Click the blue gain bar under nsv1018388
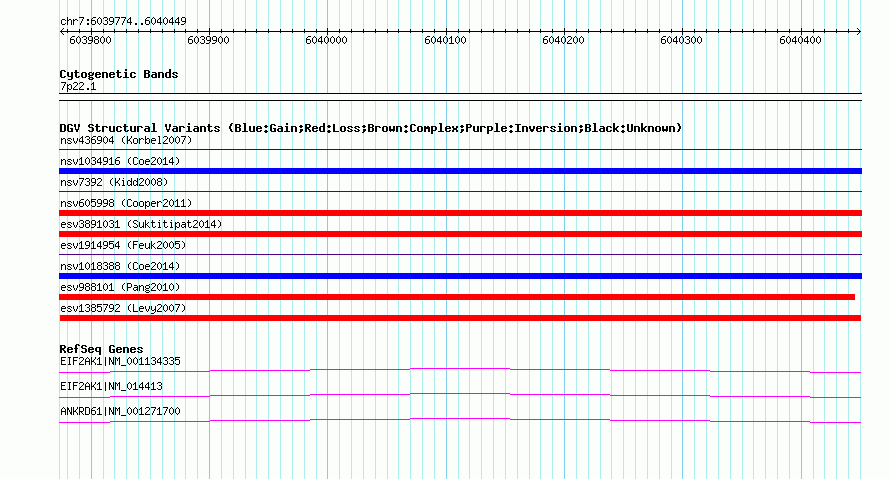 [x=460, y=276]
